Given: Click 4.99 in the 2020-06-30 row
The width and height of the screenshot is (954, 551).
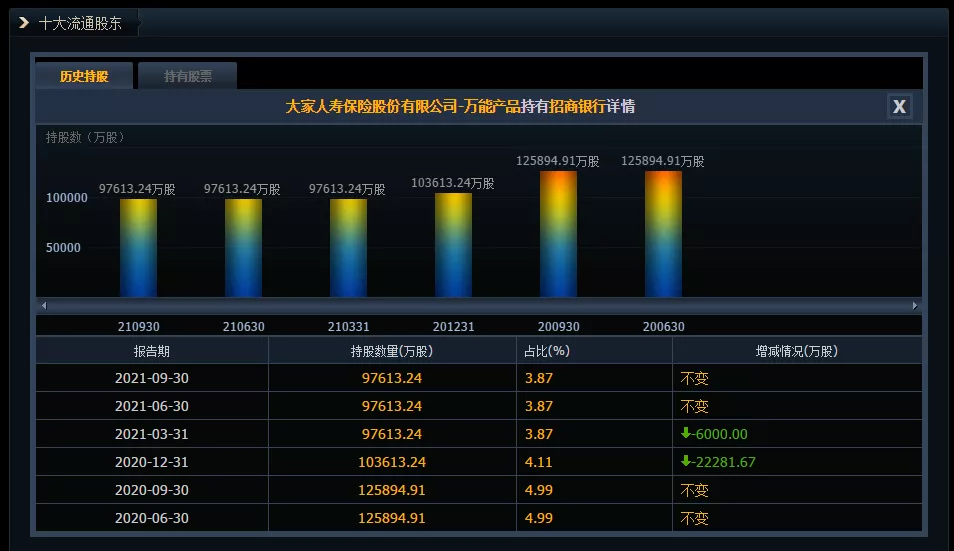Looking at the screenshot, I should click(x=538, y=518).
